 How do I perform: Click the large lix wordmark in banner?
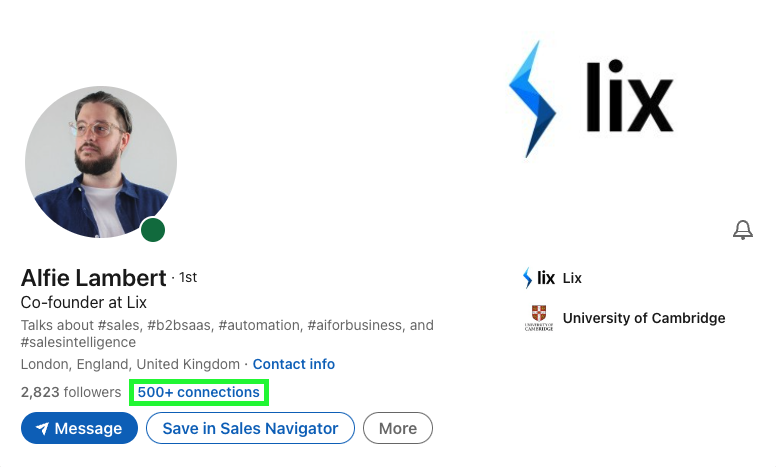click(x=628, y=97)
